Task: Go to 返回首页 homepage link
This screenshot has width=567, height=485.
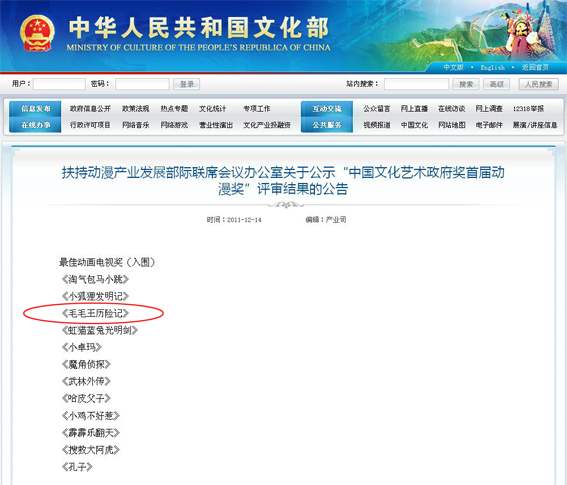Action: (x=535, y=67)
